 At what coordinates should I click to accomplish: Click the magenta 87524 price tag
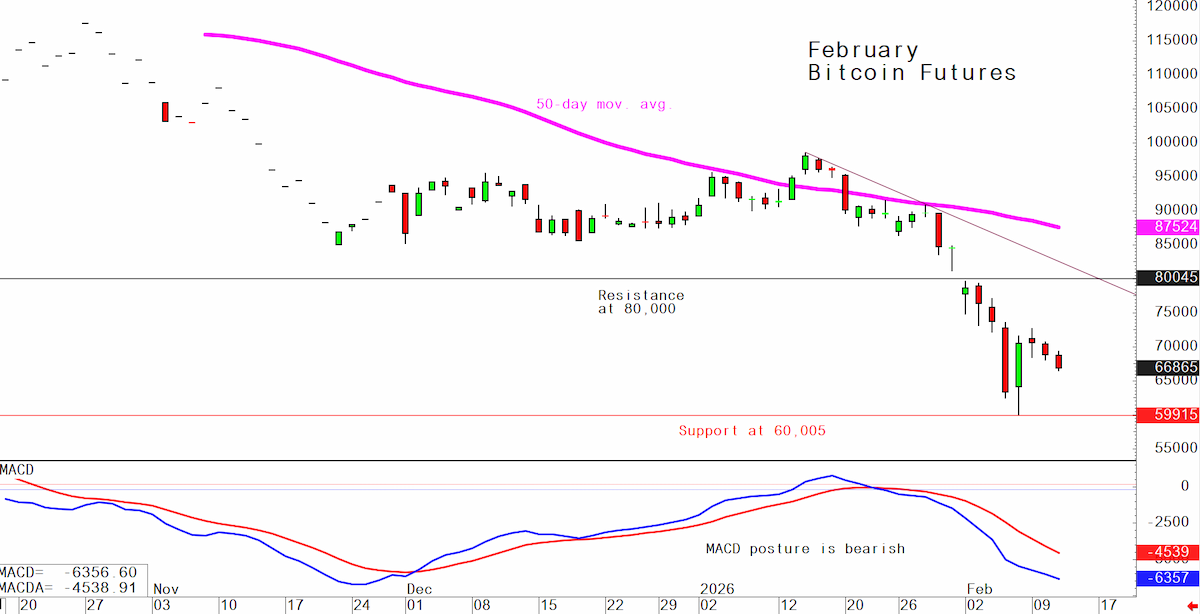tap(1168, 227)
